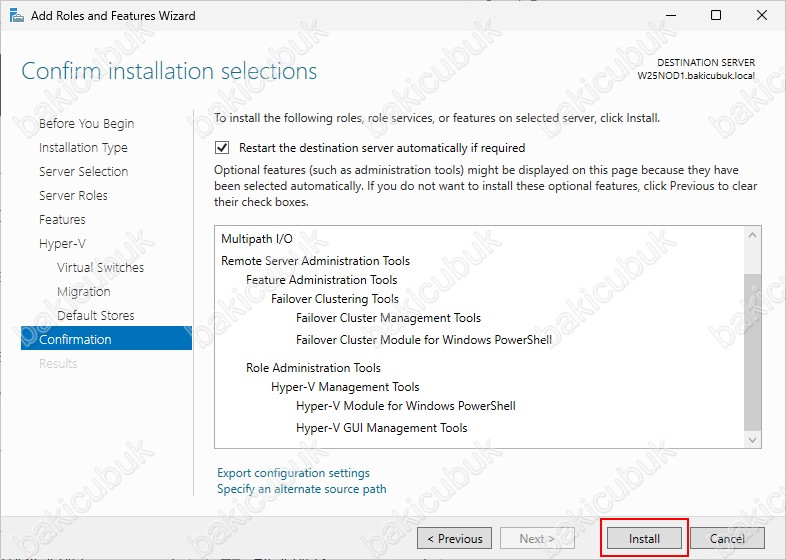
Task: Click the list scroll down arrow
Action: pyautogui.click(x=752, y=440)
